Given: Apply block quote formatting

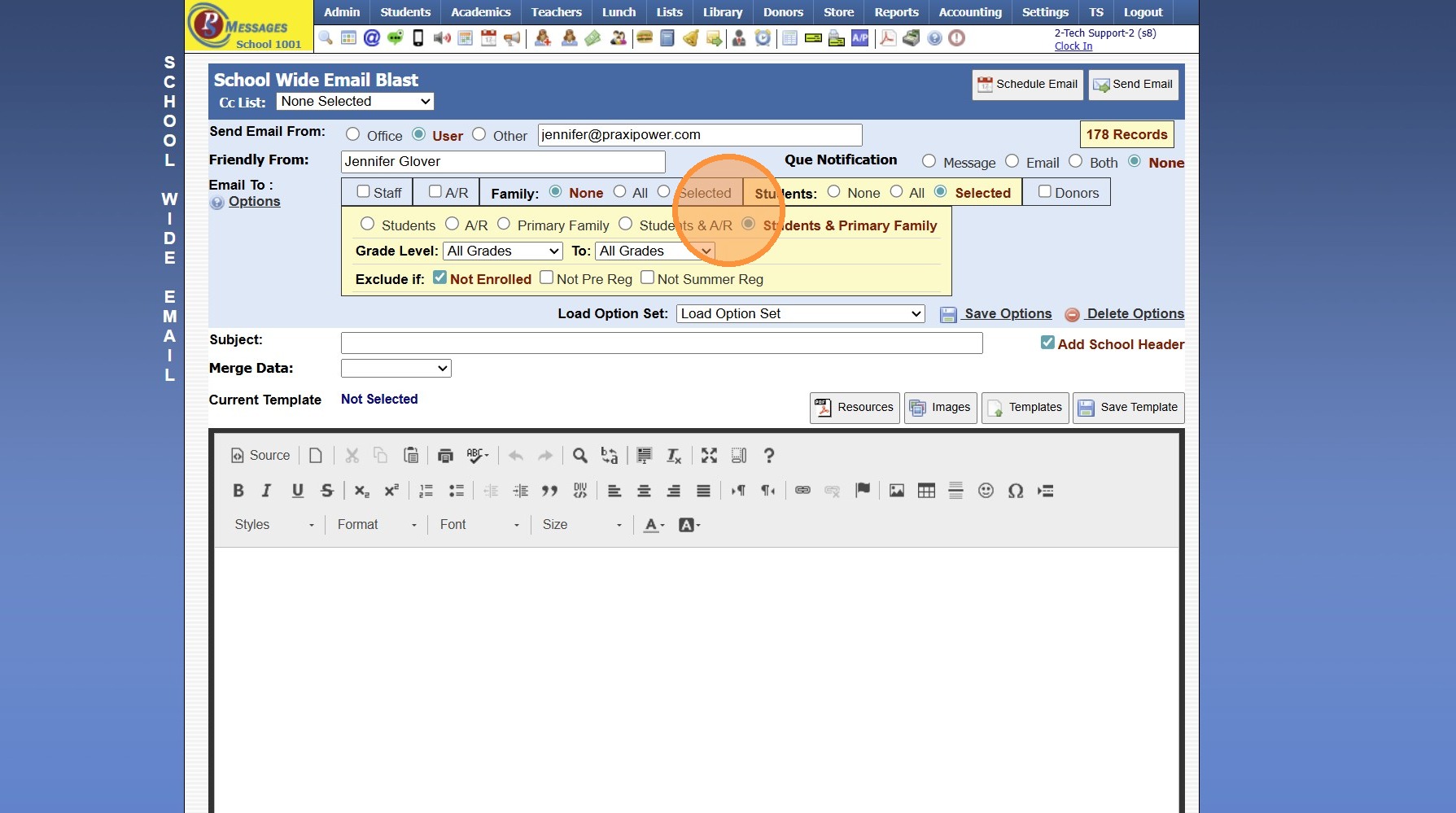Looking at the screenshot, I should (x=550, y=491).
